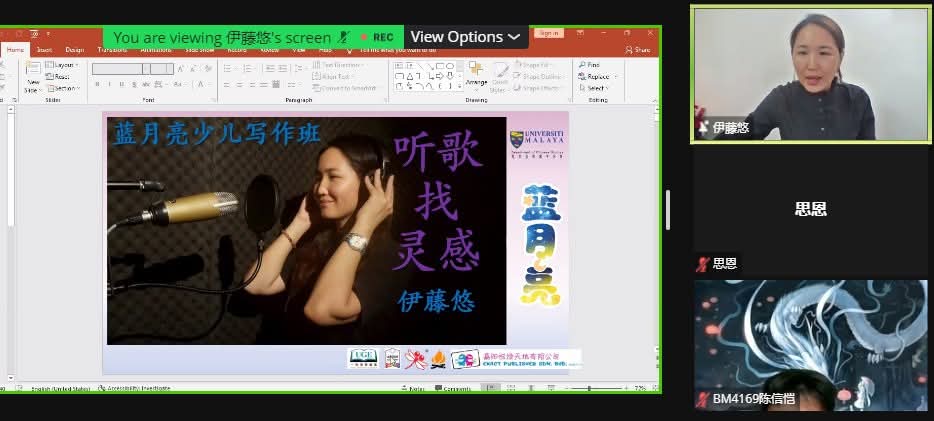Decrease font size with the smaller A icon
Viewport: 934px width, 421px height.
193,68
